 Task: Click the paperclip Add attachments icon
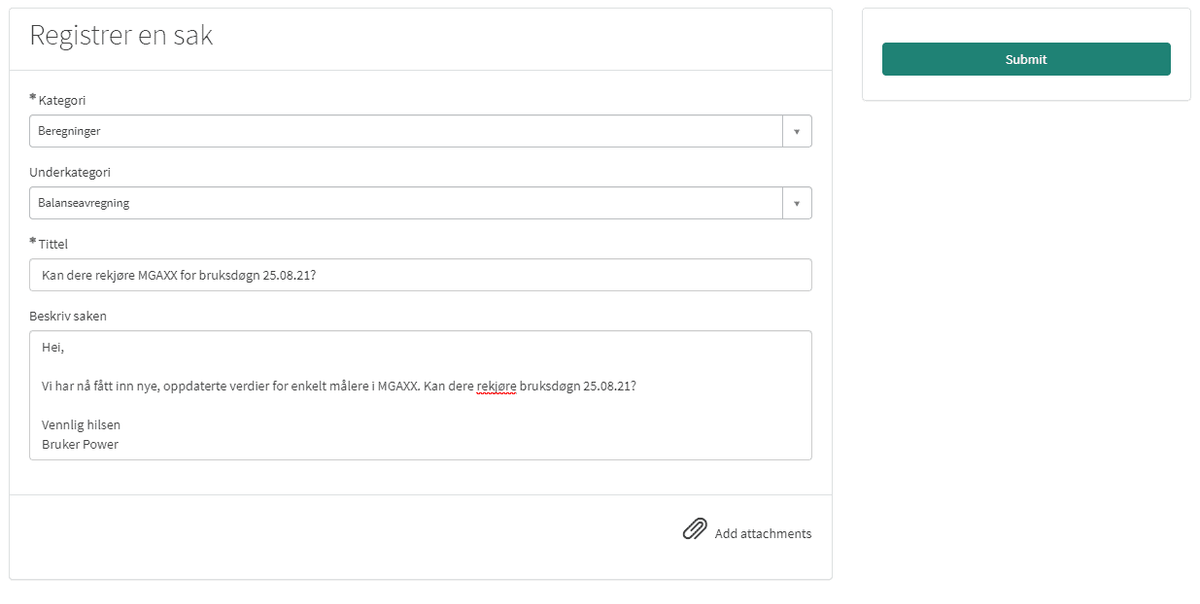pos(694,528)
